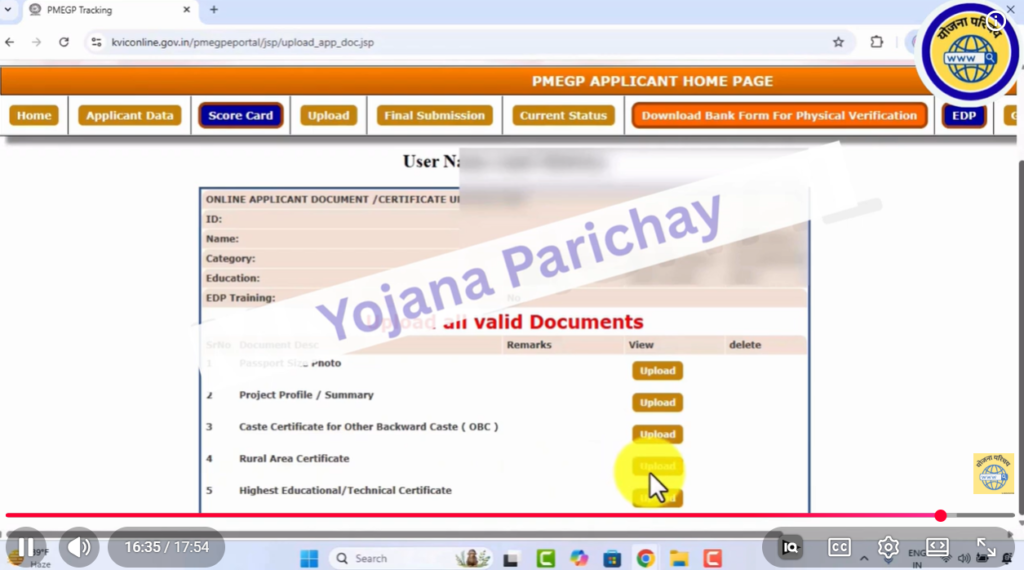
Task: Reload the browser page
Action: 64,42
